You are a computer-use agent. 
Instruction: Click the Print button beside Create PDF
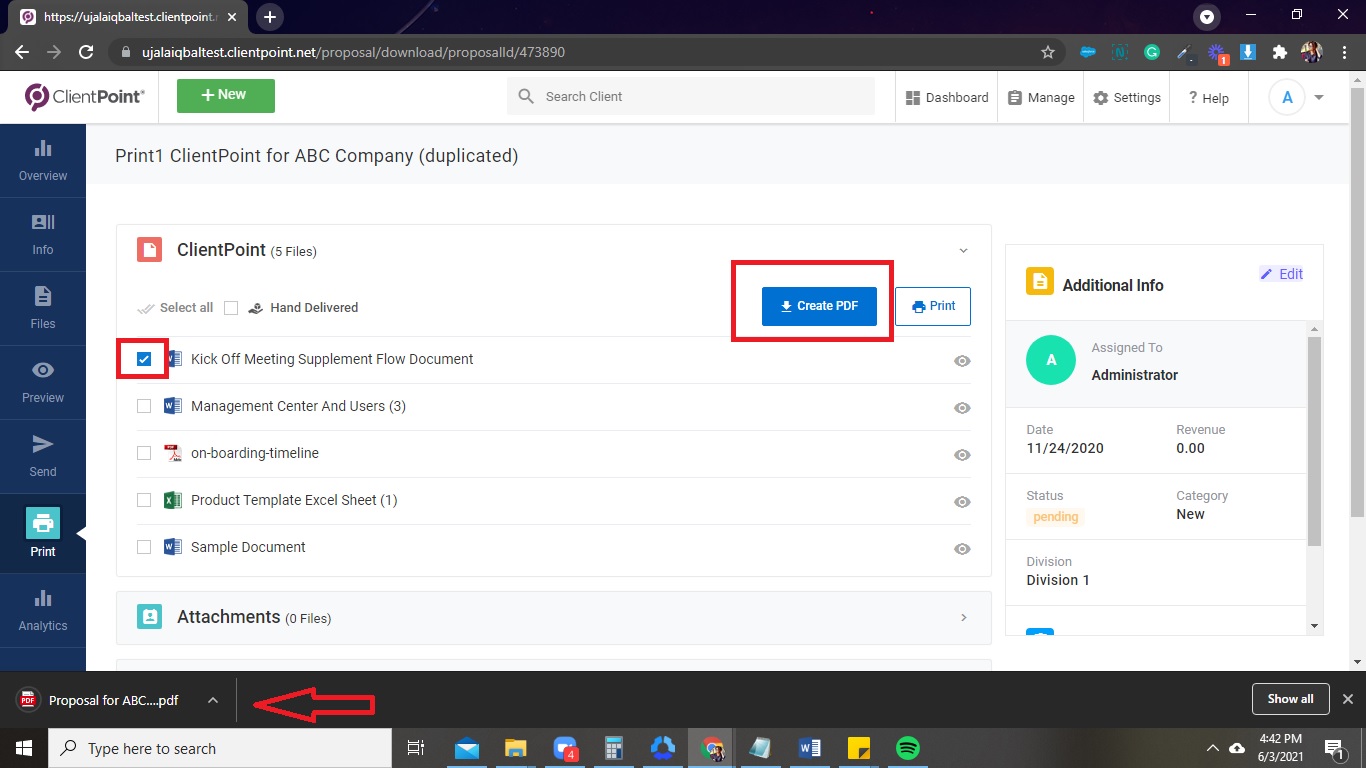tap(933, 306)
